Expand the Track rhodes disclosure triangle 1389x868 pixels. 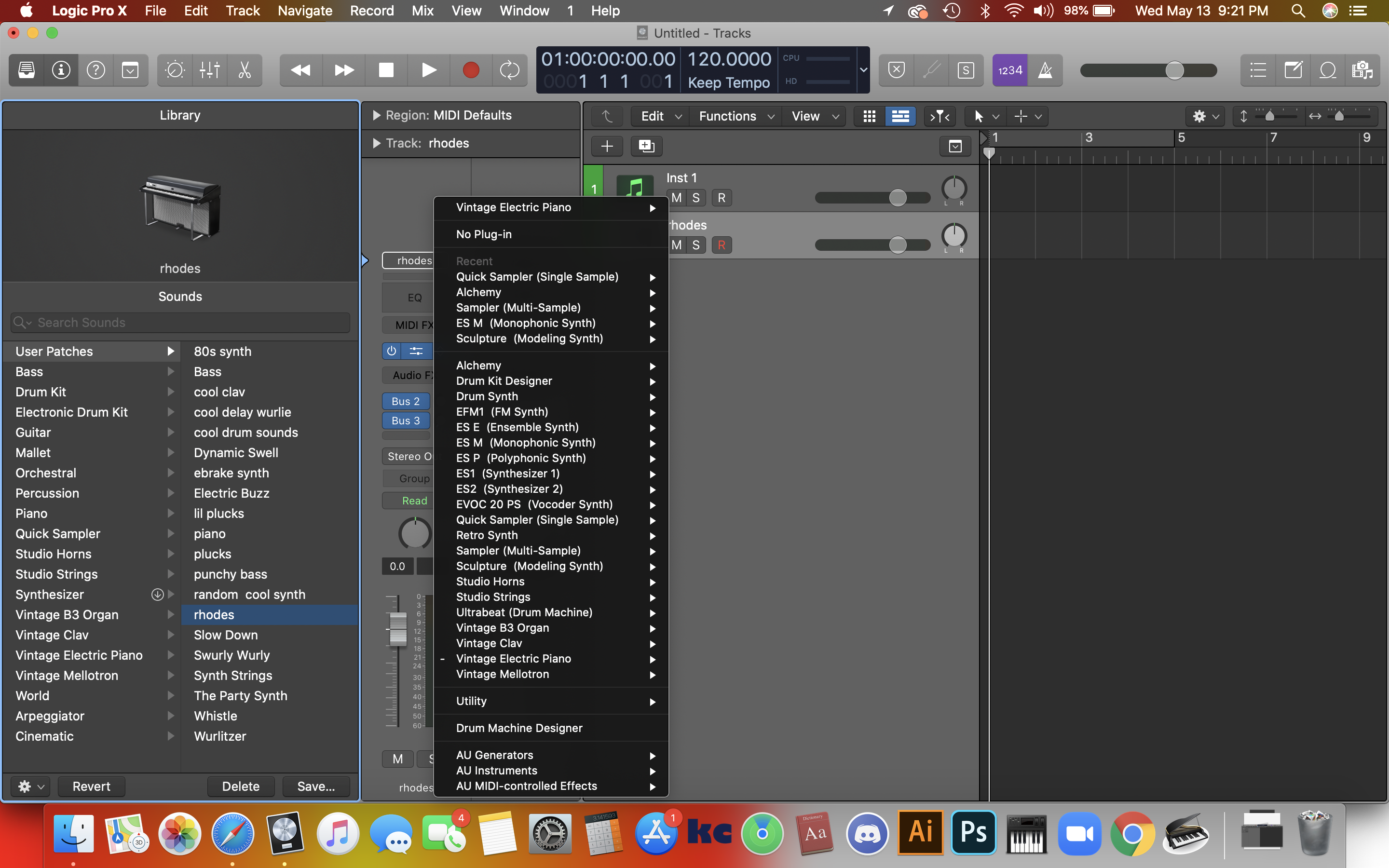[377, 144]
